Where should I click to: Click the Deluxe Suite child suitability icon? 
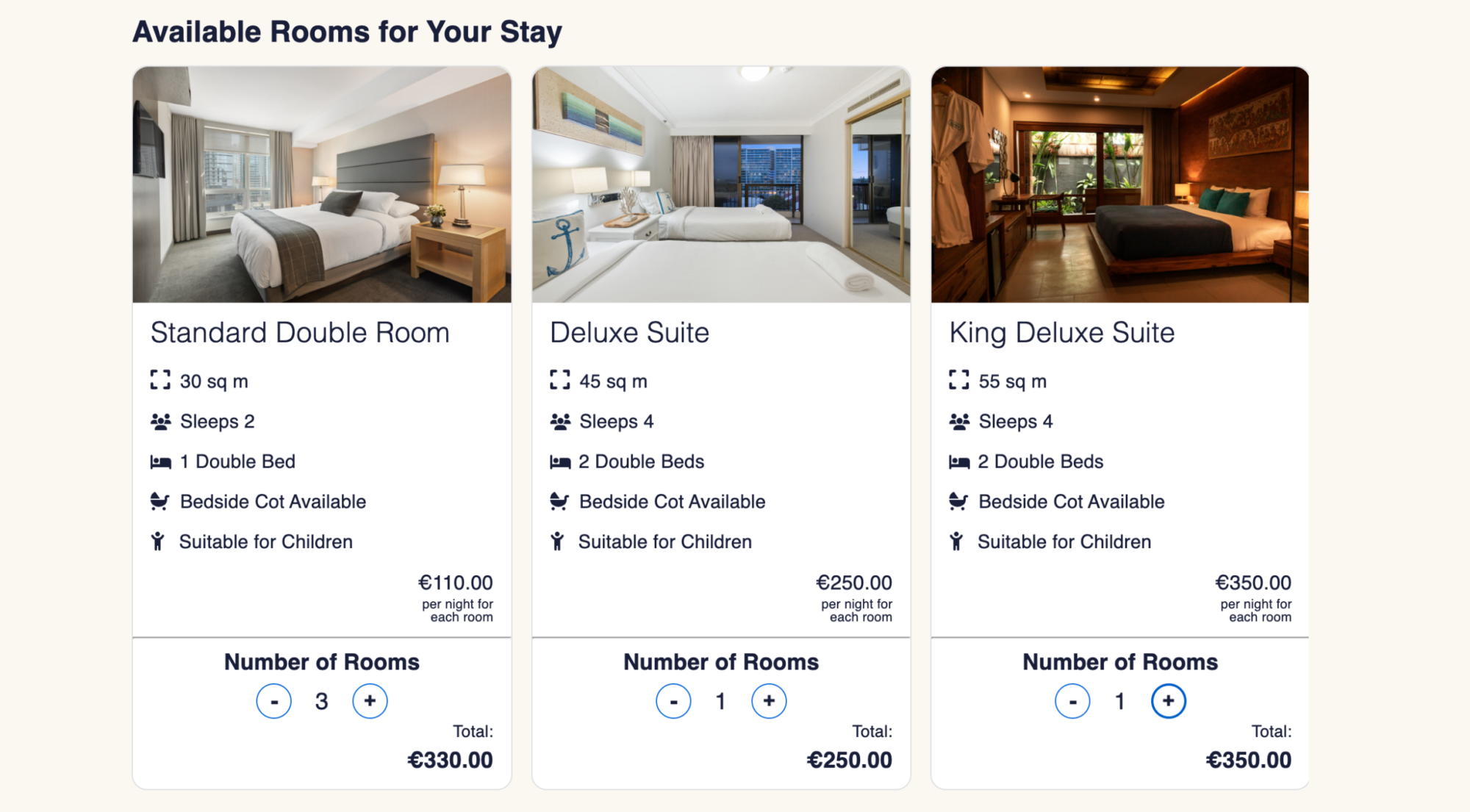point(558,542)
